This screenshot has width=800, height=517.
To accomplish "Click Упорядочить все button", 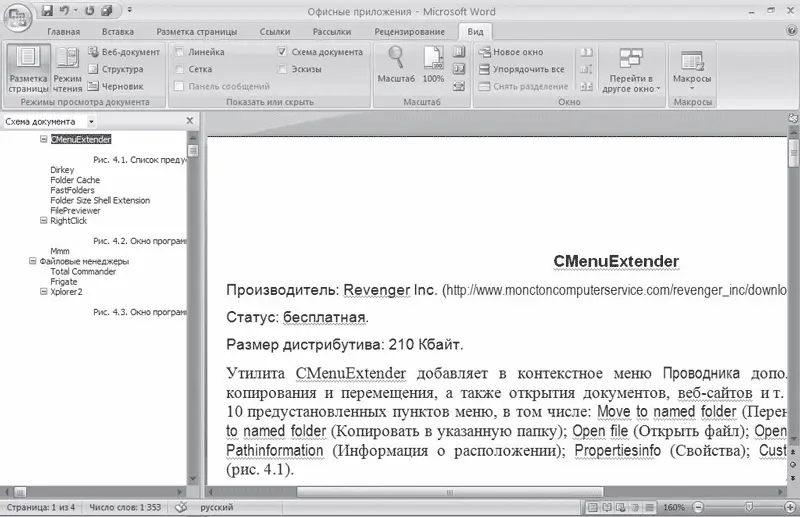I will (521, 69).
